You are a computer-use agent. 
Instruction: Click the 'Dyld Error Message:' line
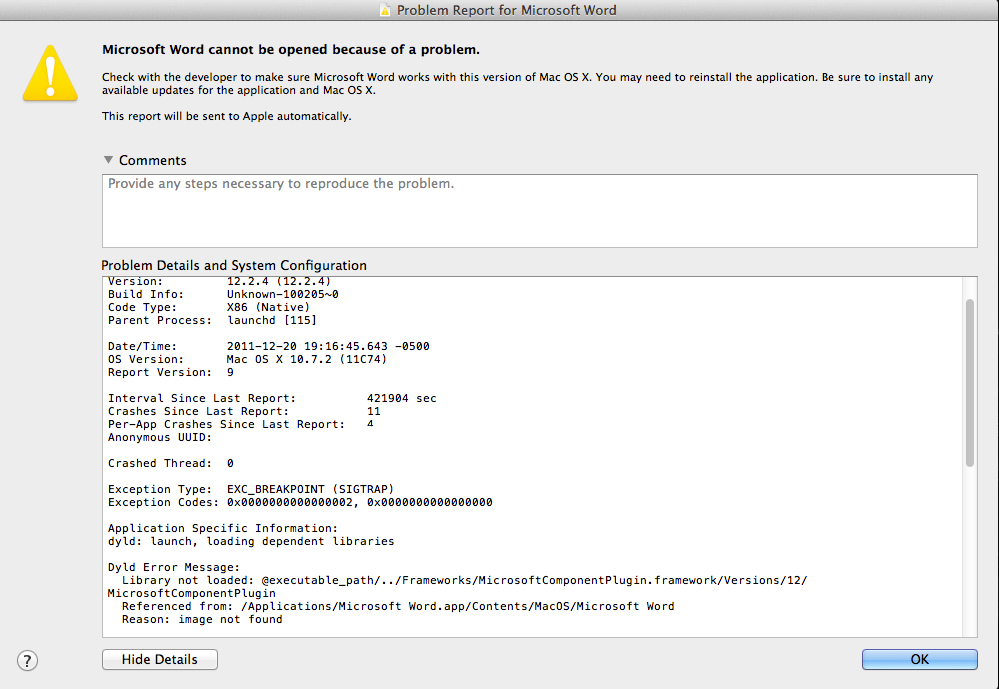click(174, 567)
